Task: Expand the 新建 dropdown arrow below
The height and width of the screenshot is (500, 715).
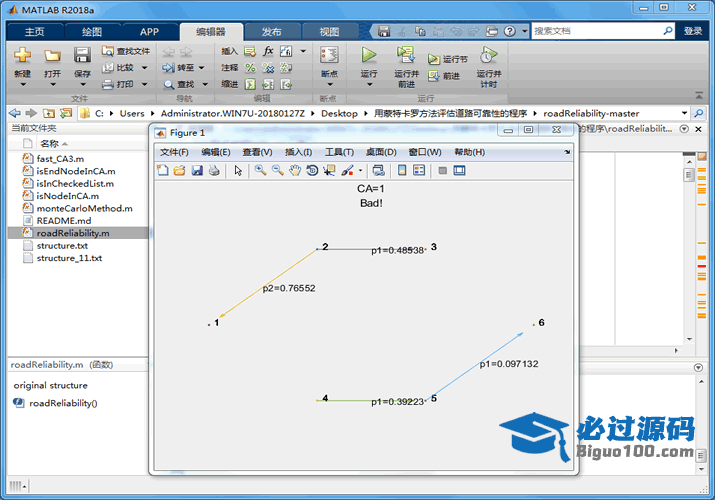Action: coord(23,85)
